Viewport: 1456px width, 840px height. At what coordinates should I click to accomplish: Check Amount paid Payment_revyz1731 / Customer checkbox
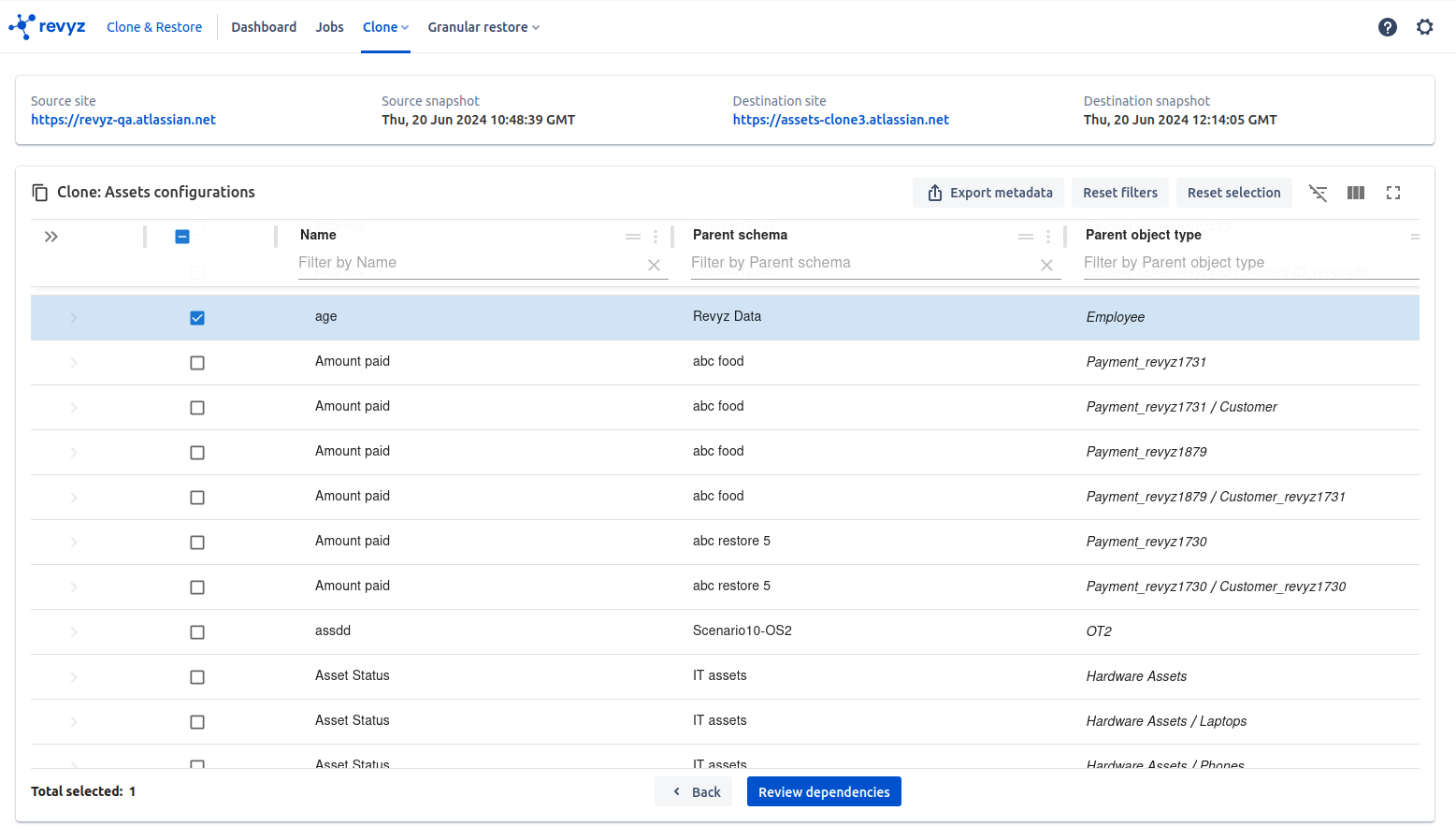[197, 408]
